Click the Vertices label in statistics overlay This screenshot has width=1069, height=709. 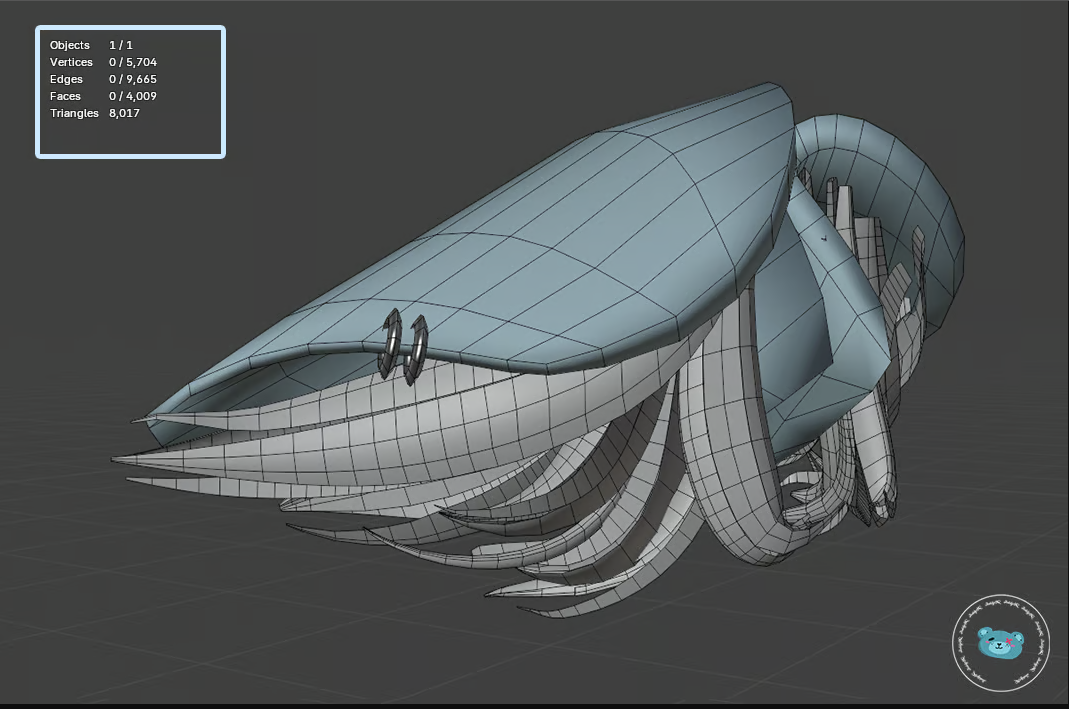pos(71,62)
